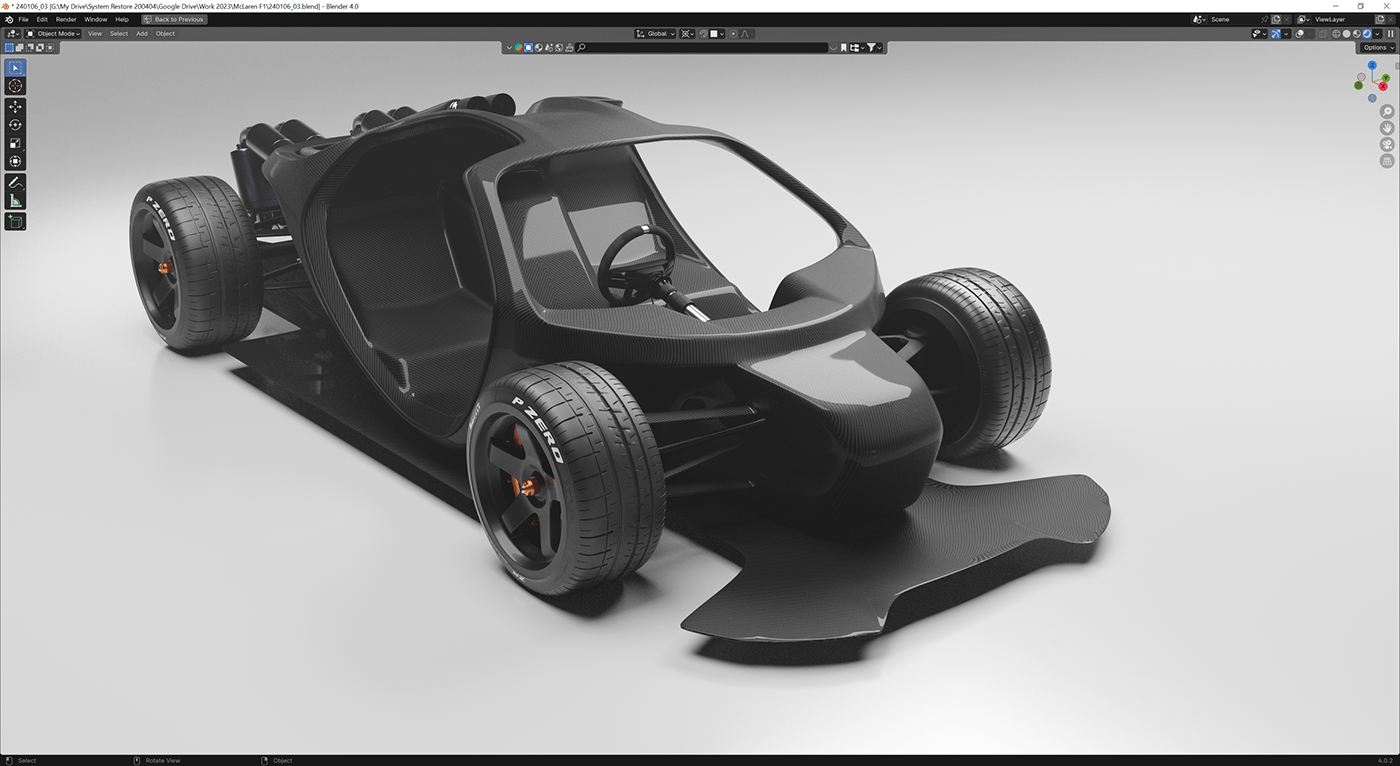The image size is (1400, 766).
Task: Pick the Measure tool
Action: pos(14,201)
